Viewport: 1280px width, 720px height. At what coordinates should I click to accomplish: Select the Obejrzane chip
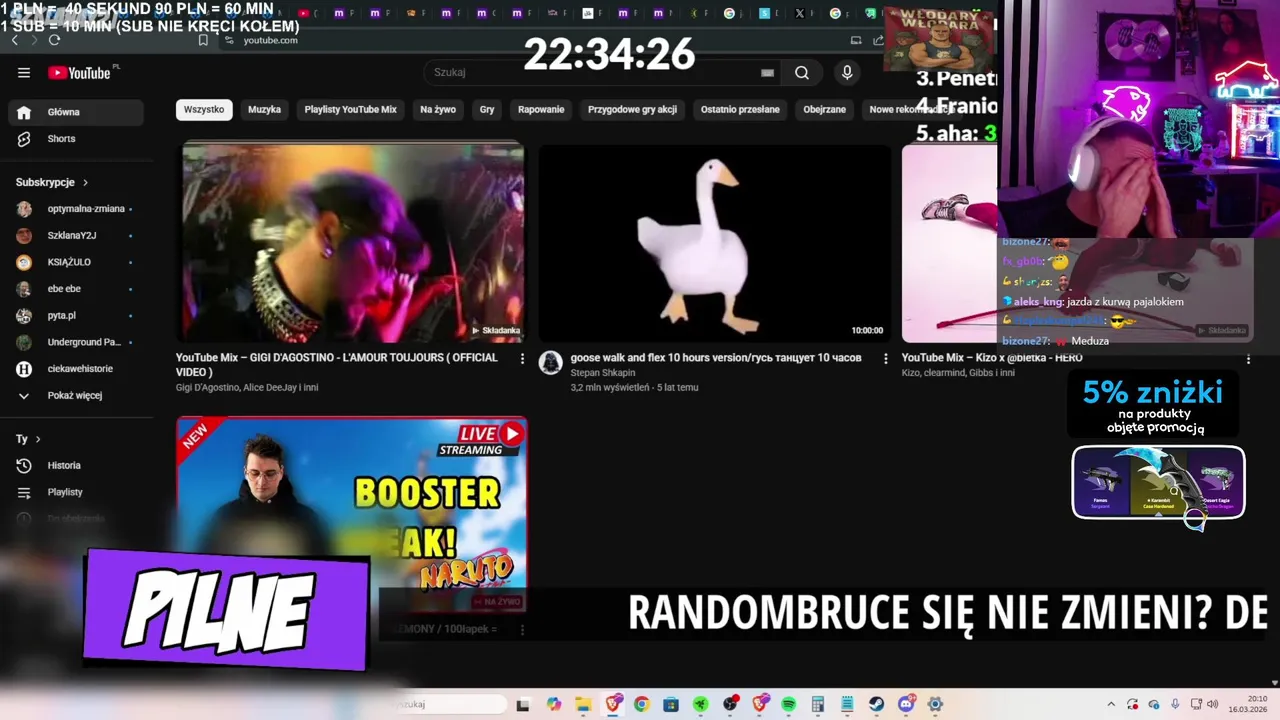[824, 109]
